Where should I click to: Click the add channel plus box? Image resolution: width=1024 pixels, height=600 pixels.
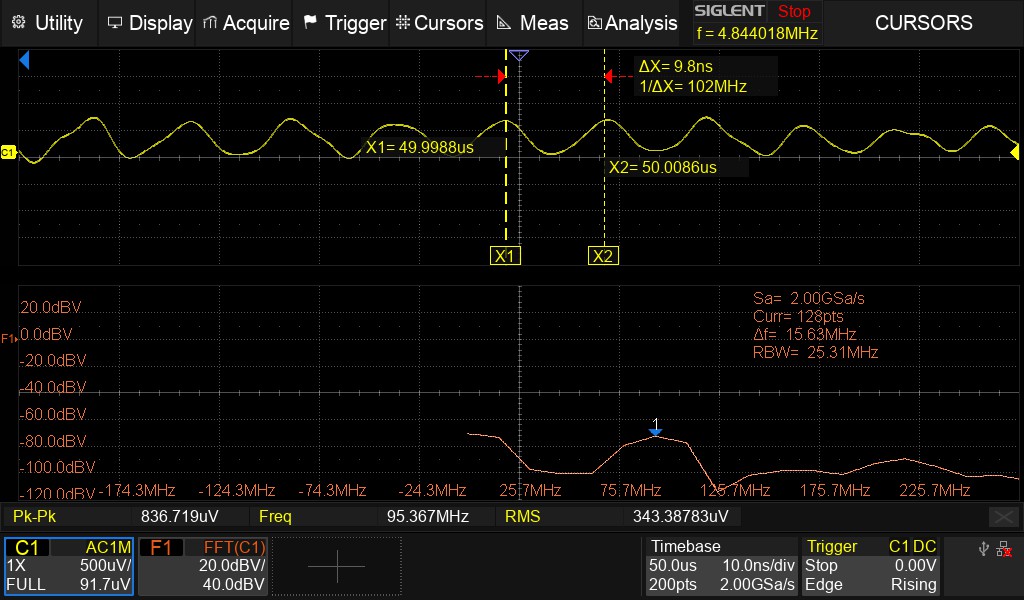pyautogui.click(x=337, y=567)
